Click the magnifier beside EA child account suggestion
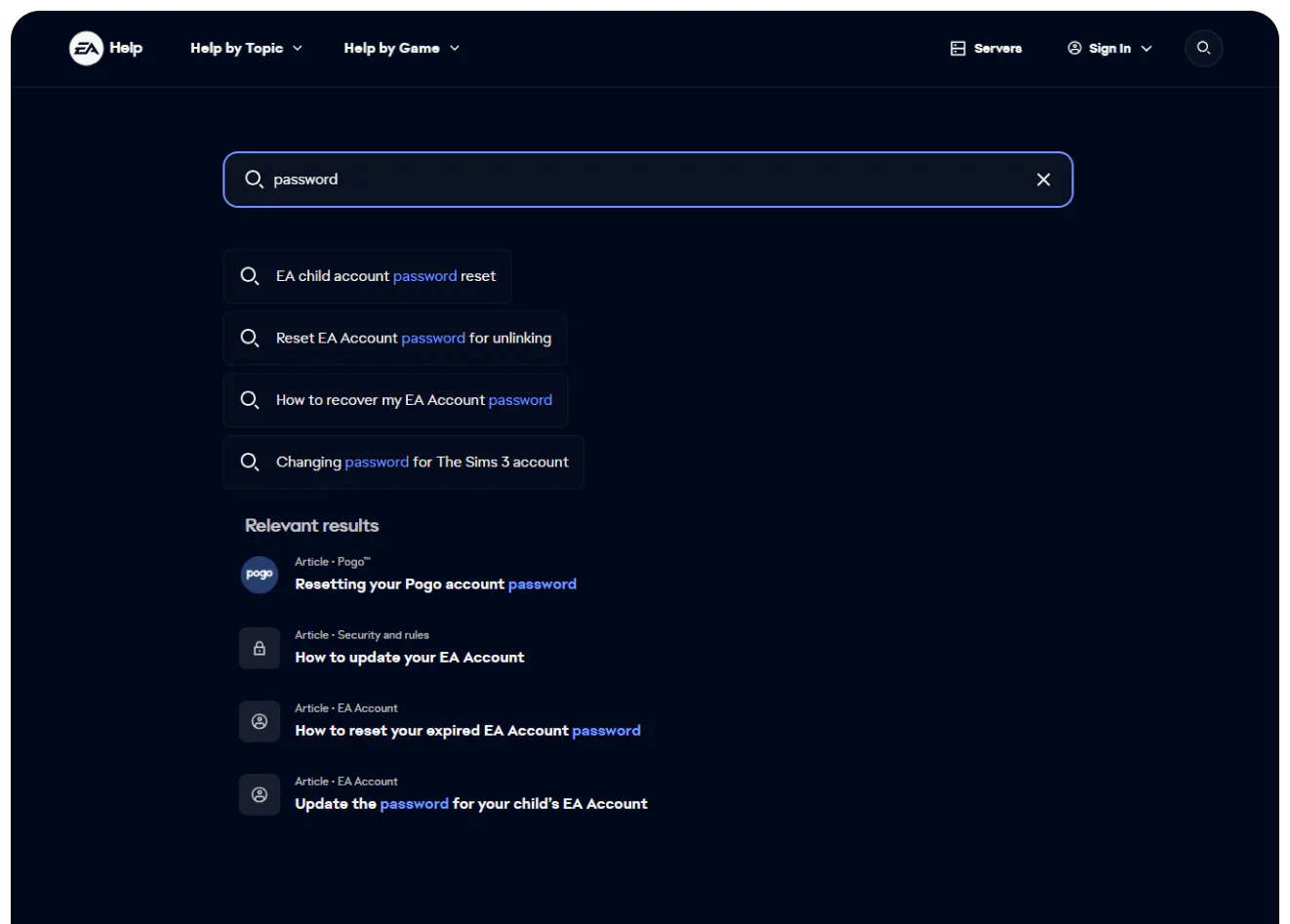This screenshot has width=1290, height=924. click(250, 276)
